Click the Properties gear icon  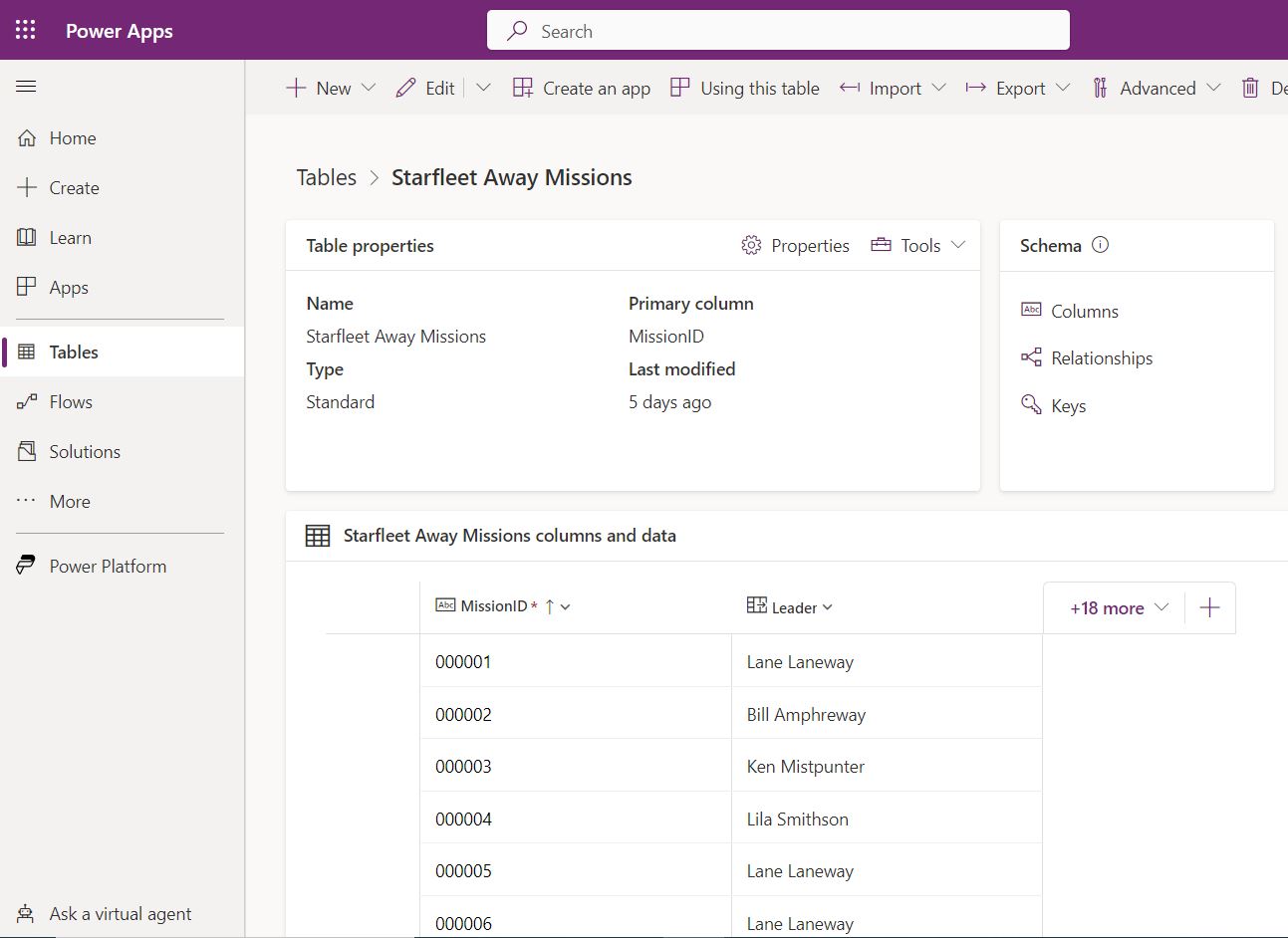[751, 245]
